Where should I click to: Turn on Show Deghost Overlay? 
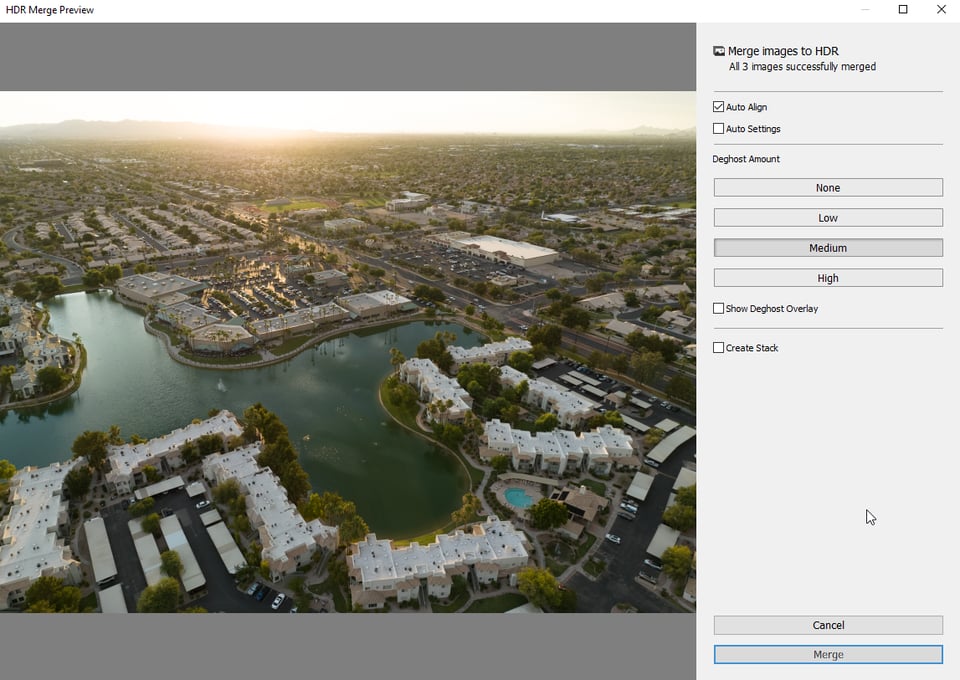(718, 308)
